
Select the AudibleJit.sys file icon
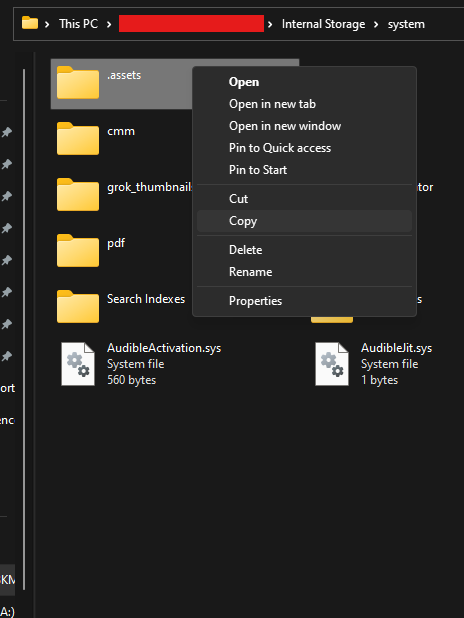pyautogui.click(x=332, y=364)
